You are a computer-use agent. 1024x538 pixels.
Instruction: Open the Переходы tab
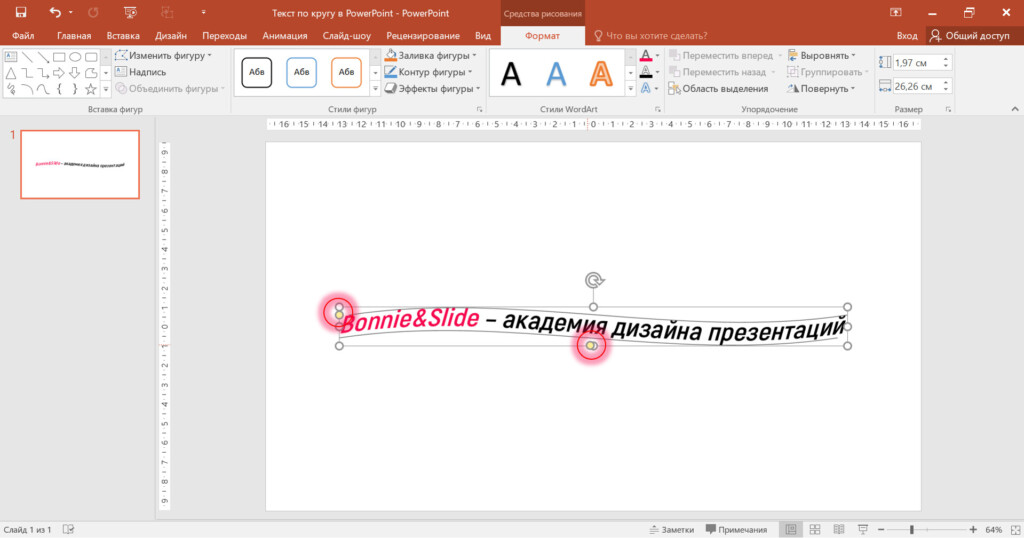point(224,36)
